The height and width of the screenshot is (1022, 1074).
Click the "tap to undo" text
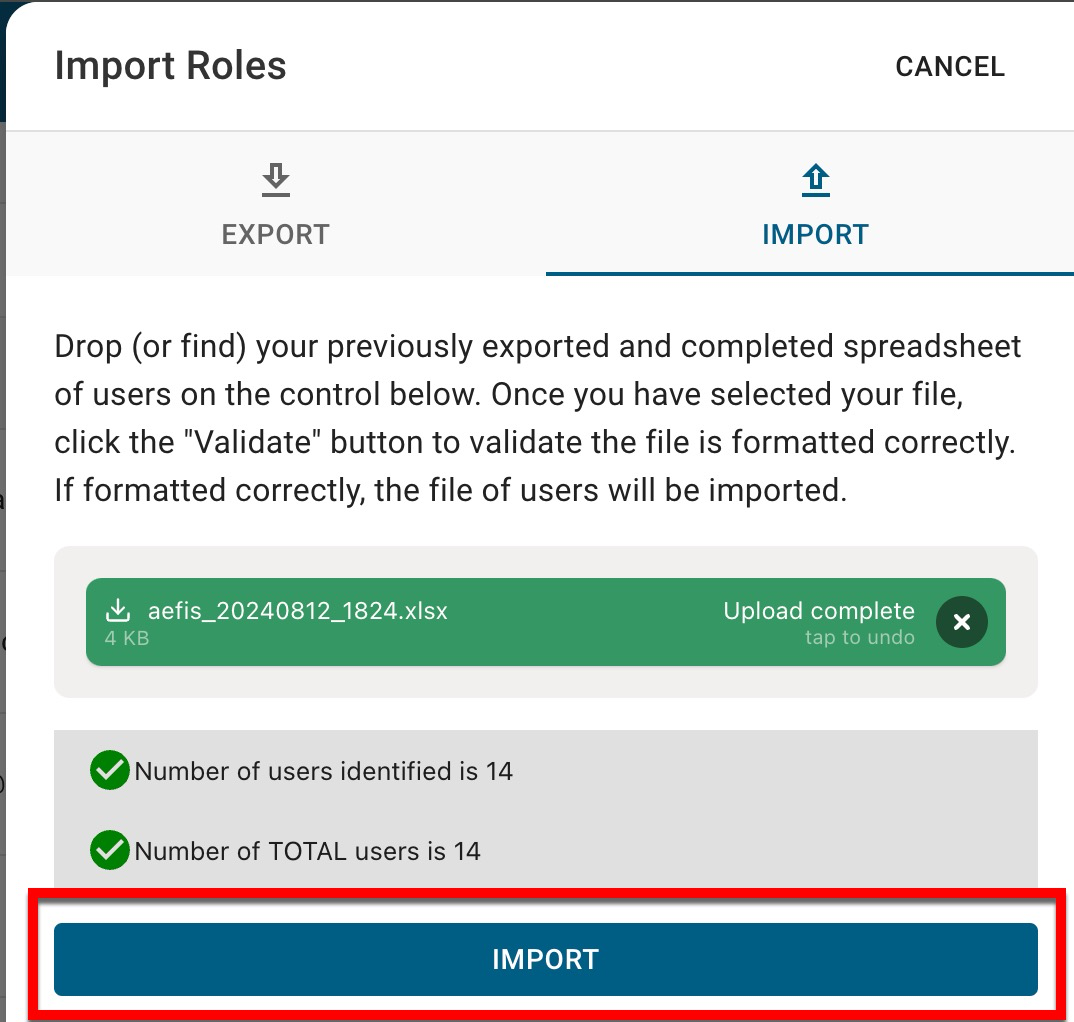pyautogui.click(x=859, y=638)
